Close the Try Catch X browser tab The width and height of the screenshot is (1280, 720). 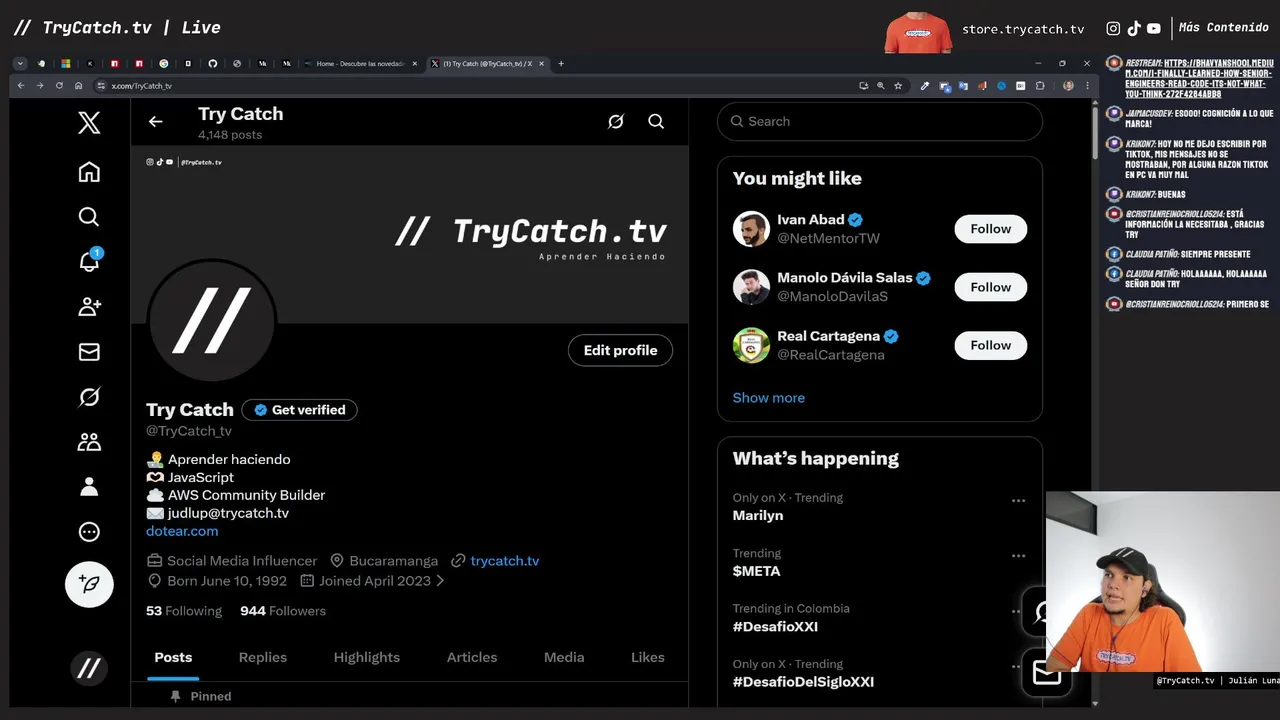click(542, 63)
